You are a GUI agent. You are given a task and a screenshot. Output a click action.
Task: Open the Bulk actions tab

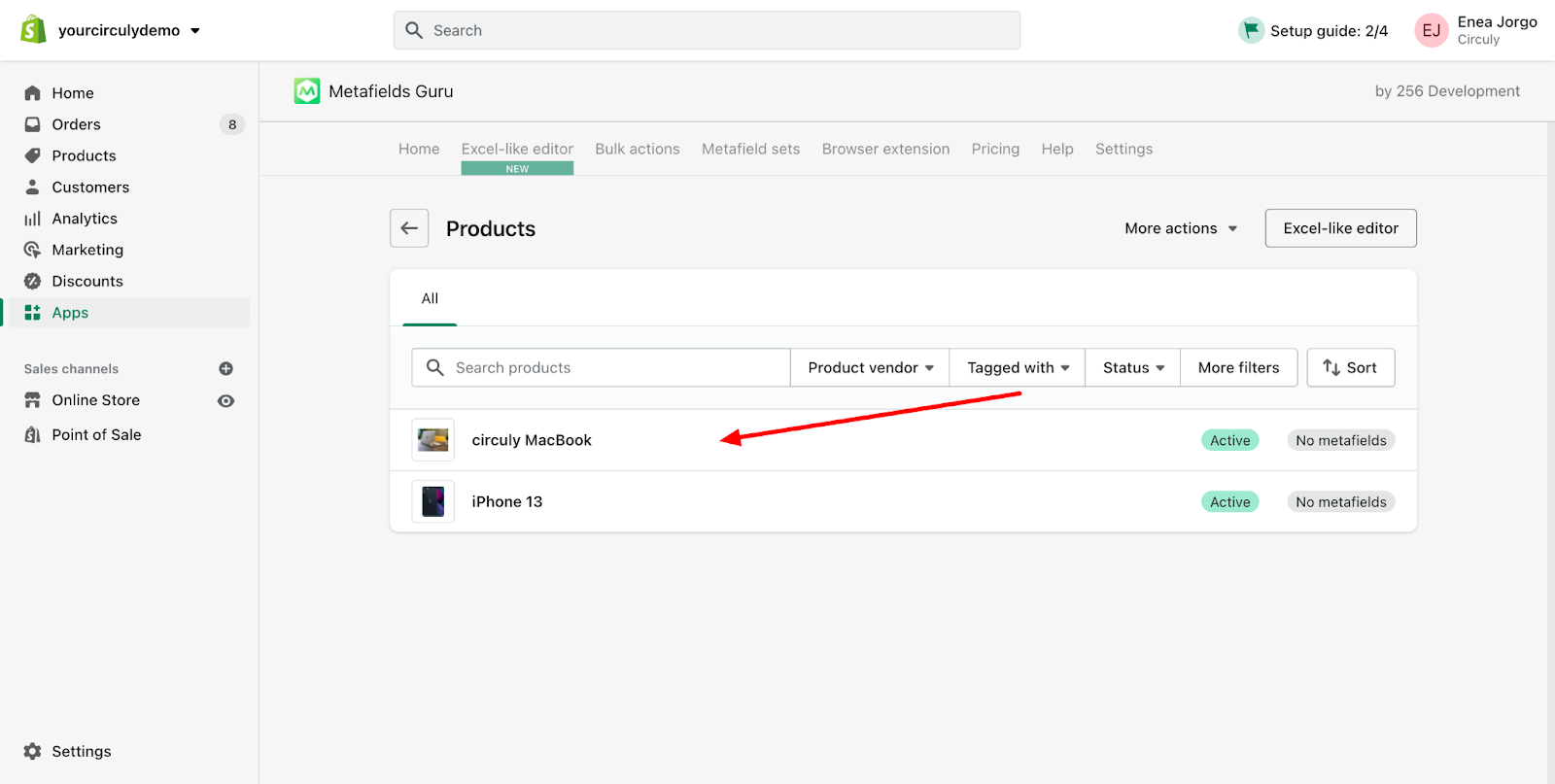coord(638,149)
